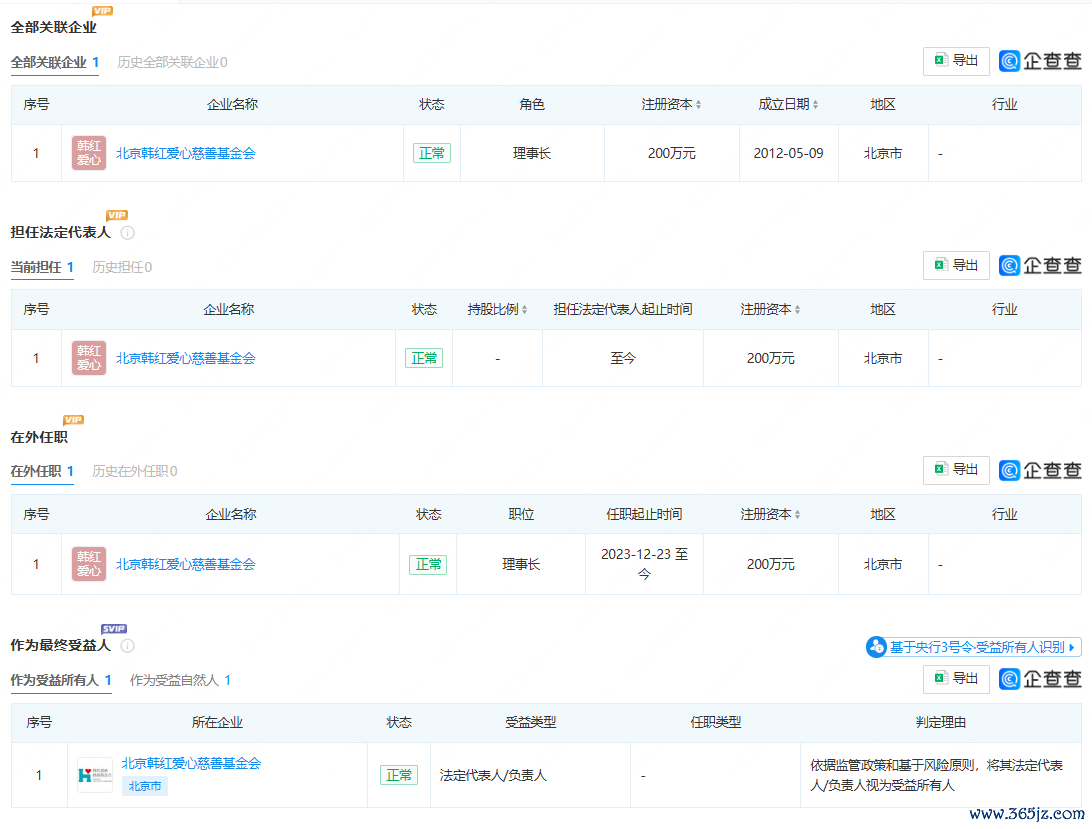Image resolution: width=1092 pixels, height=829 pixels.
Task: Click 正常 status in 在外任职 row
Action: click(x=428, y=564)
